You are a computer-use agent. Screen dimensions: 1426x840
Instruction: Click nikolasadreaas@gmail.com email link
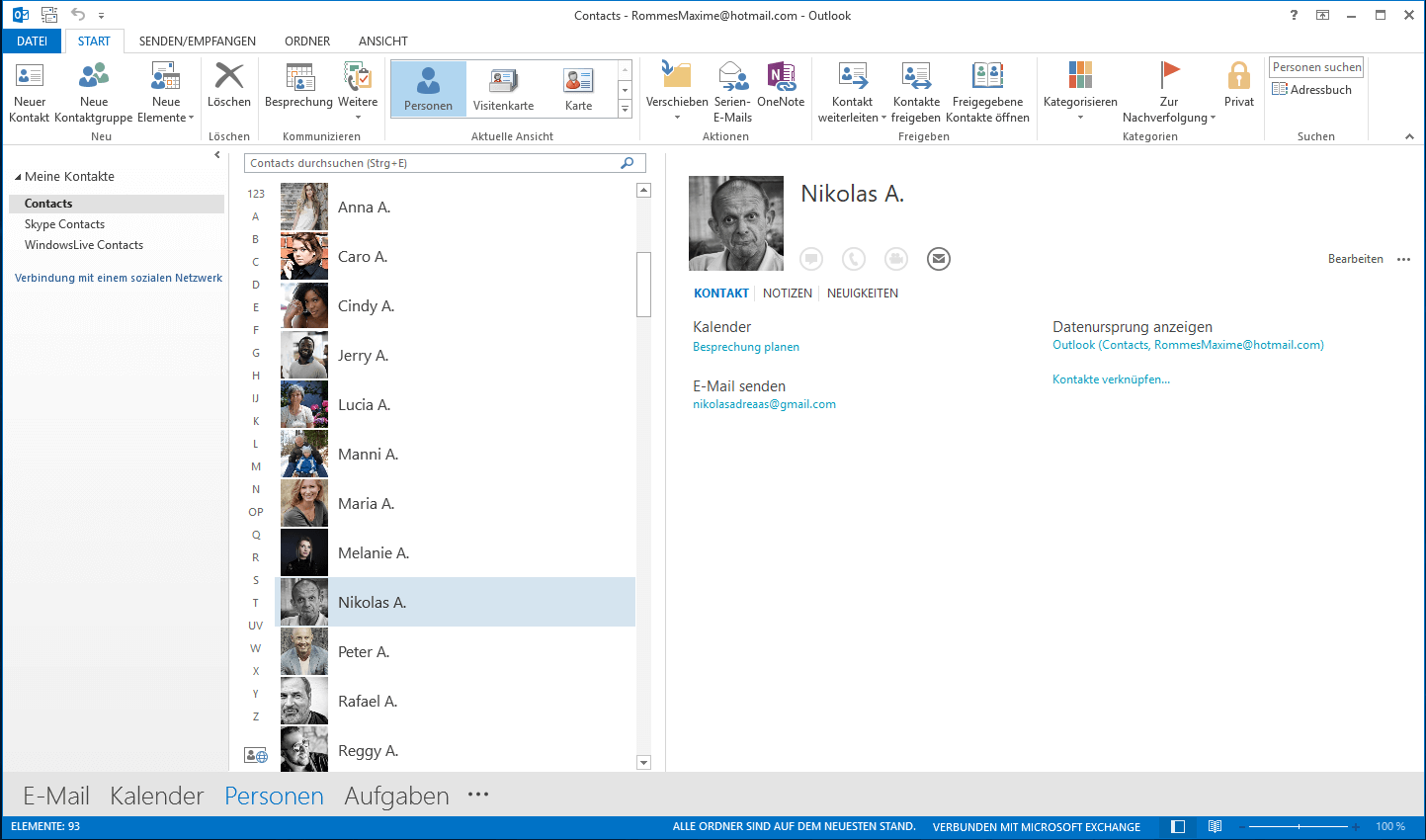[x=764, y=404]
